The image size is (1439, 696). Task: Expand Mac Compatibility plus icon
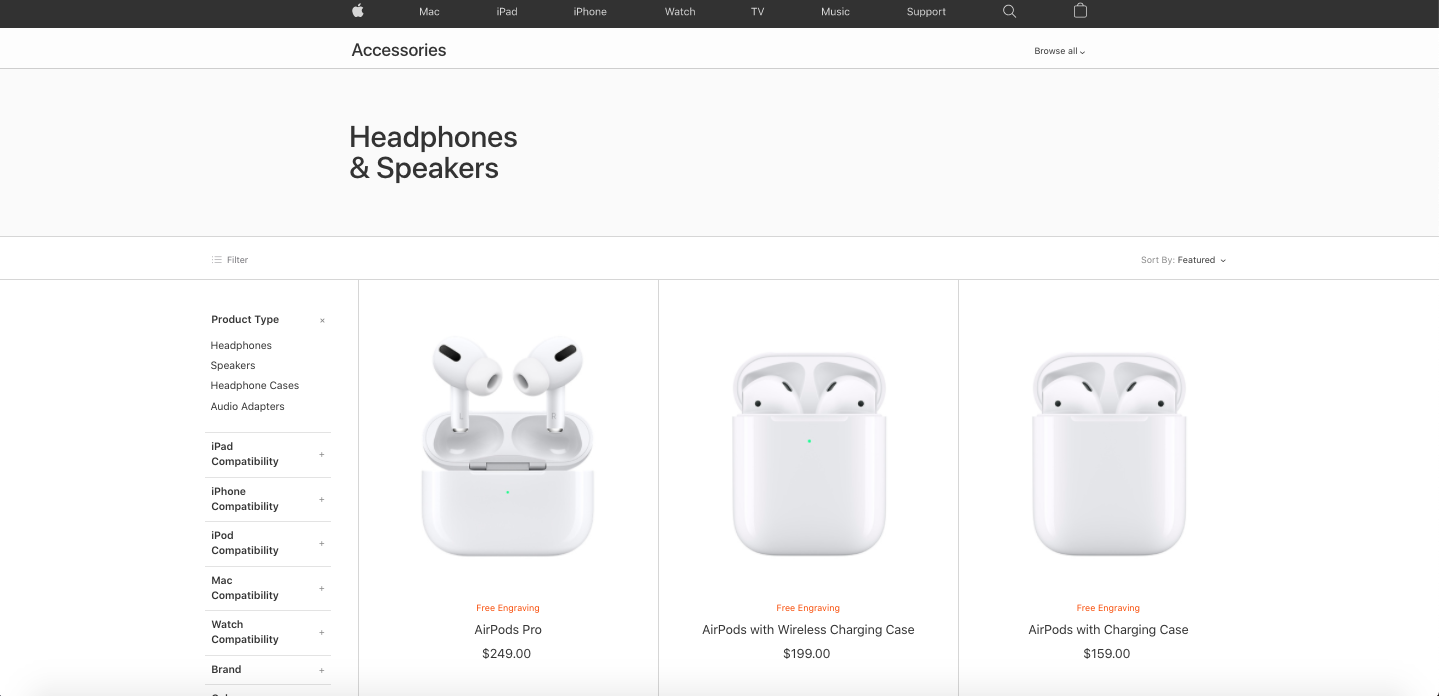322,588
